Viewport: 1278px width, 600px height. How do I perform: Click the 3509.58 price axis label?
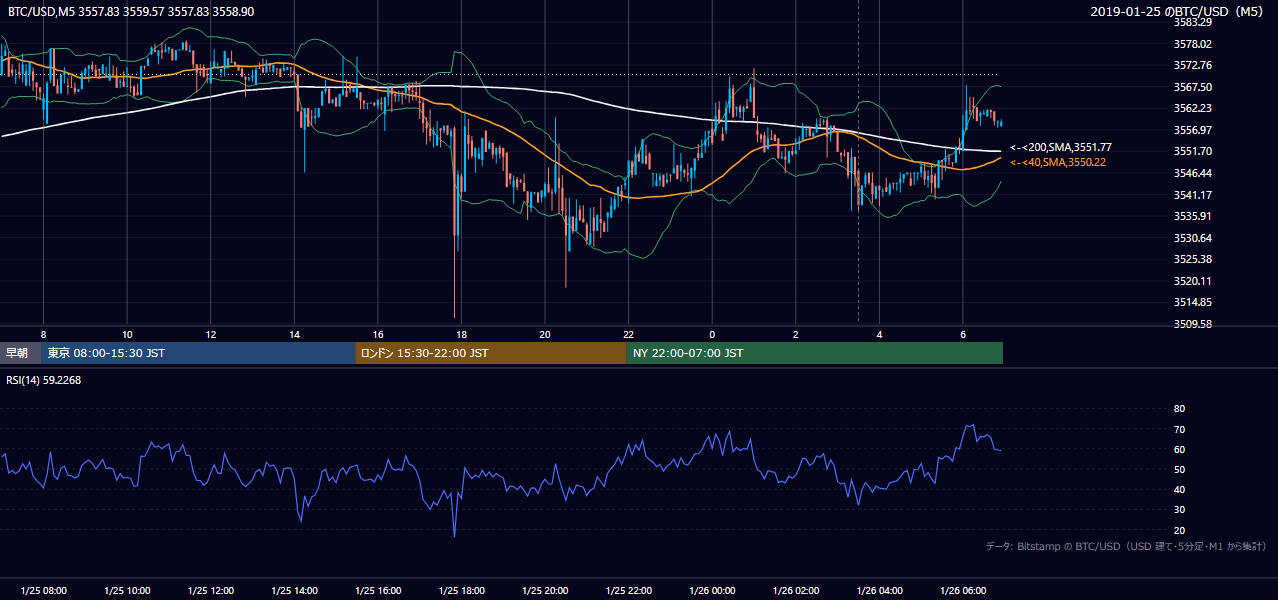[x=1194, y=324]
